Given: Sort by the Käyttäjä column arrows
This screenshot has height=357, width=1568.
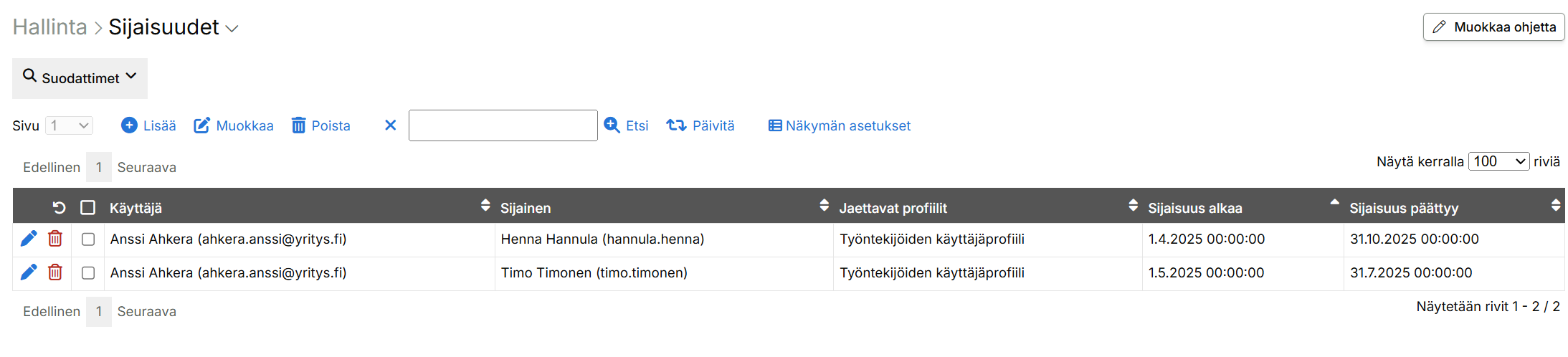Looking at the screenshot, I should click(x=485, y=206).
